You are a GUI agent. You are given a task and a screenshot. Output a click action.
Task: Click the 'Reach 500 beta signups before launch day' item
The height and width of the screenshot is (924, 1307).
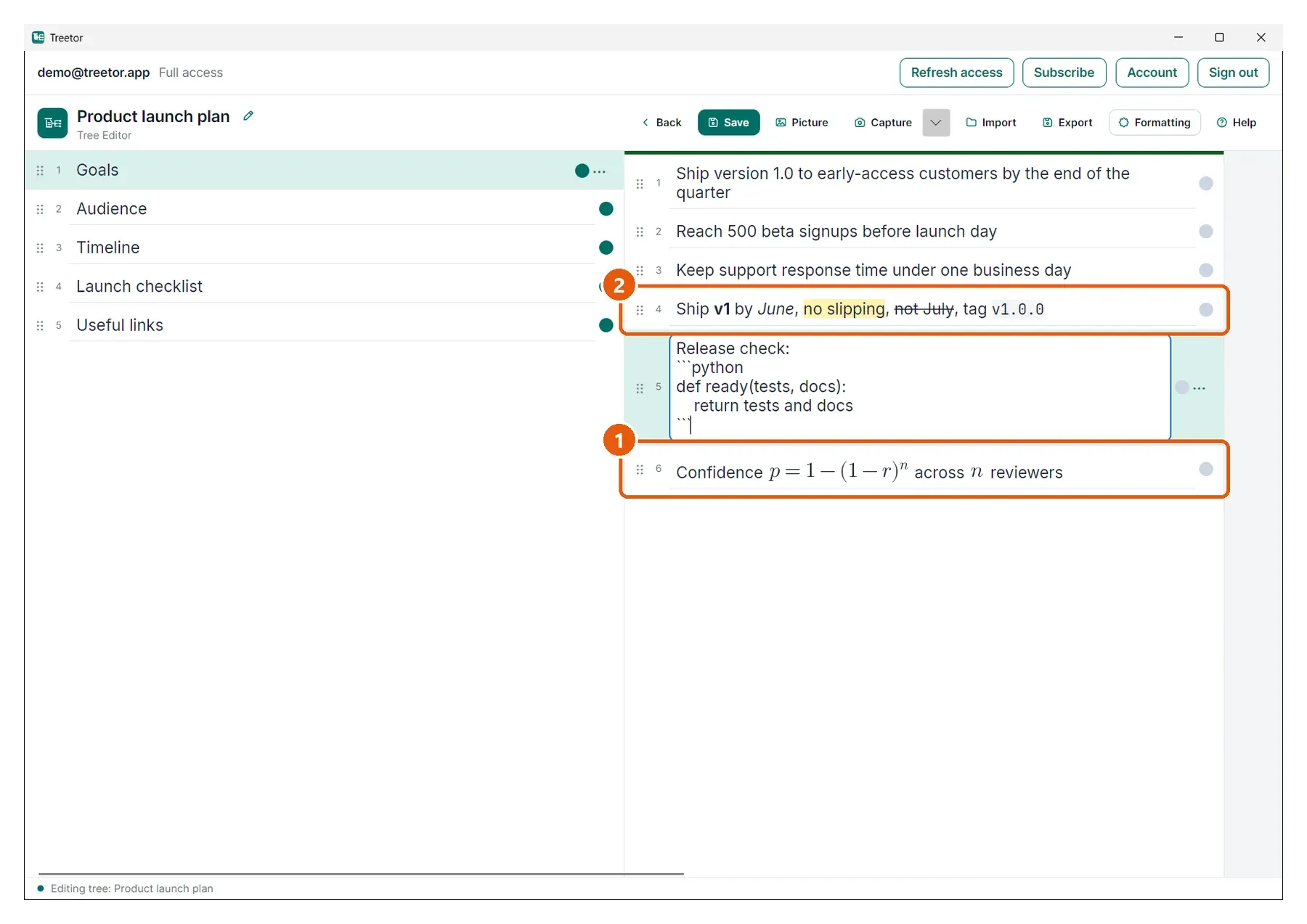[836, 232]
